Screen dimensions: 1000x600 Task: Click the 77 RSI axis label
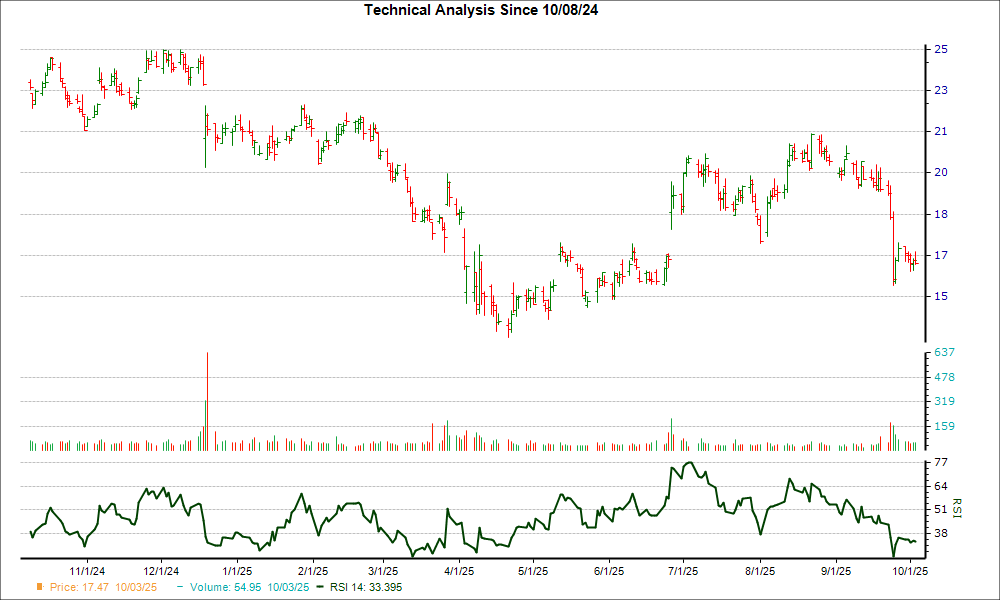click(x=941, y=463)
